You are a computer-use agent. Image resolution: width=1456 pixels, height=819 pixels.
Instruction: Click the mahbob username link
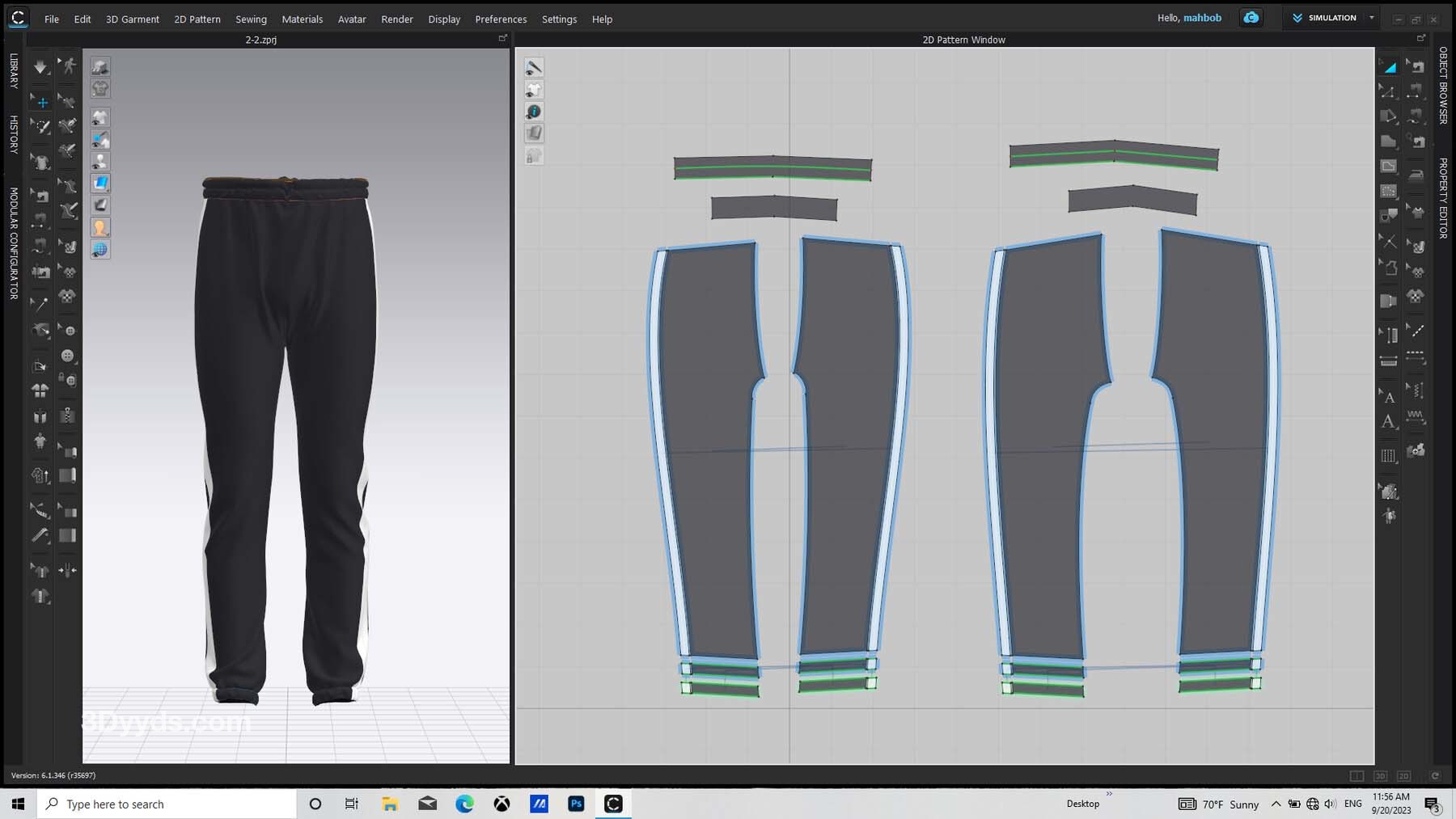tap(1202, 18)
